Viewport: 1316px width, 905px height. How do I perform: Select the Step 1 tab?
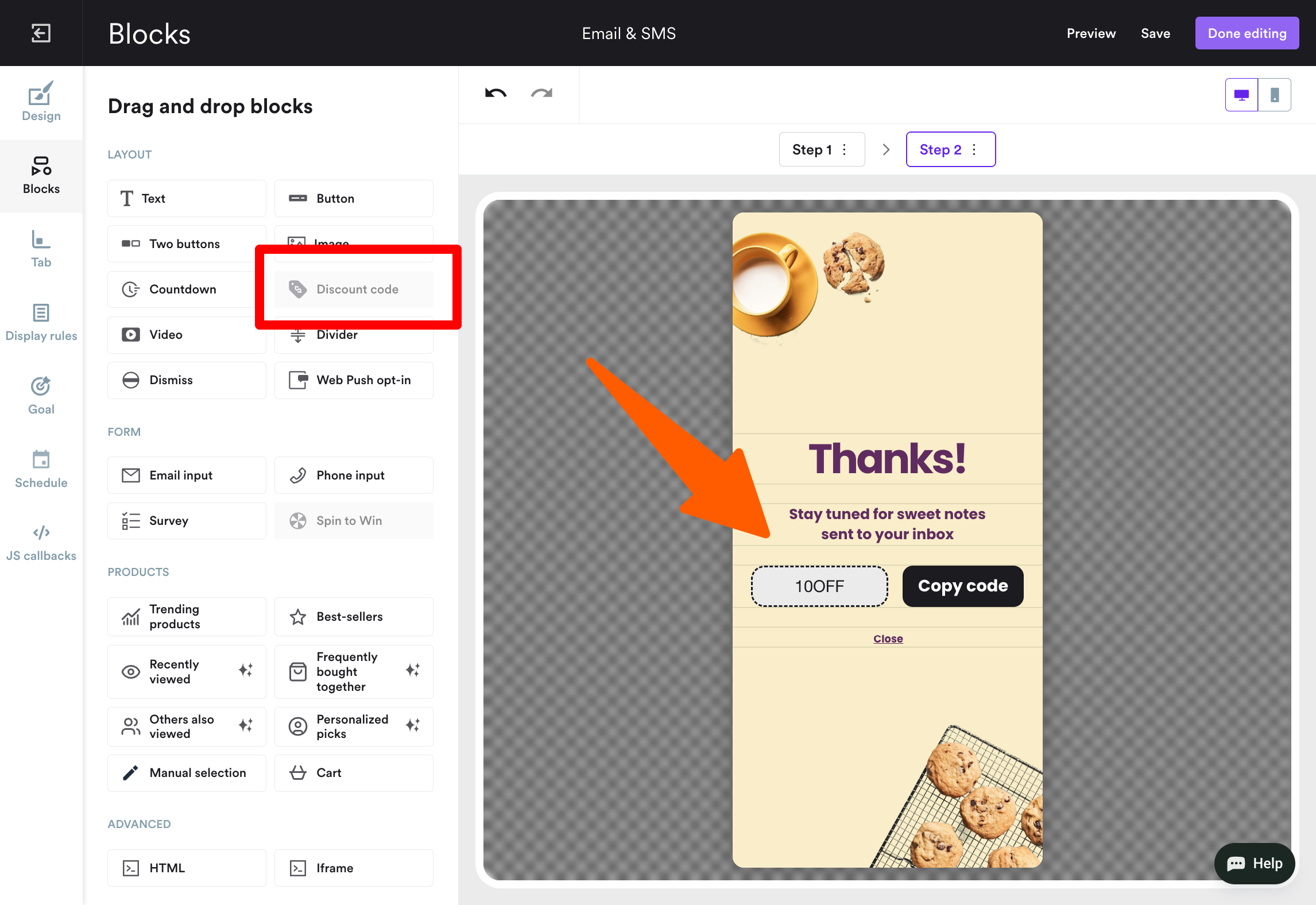coord(812,149)
